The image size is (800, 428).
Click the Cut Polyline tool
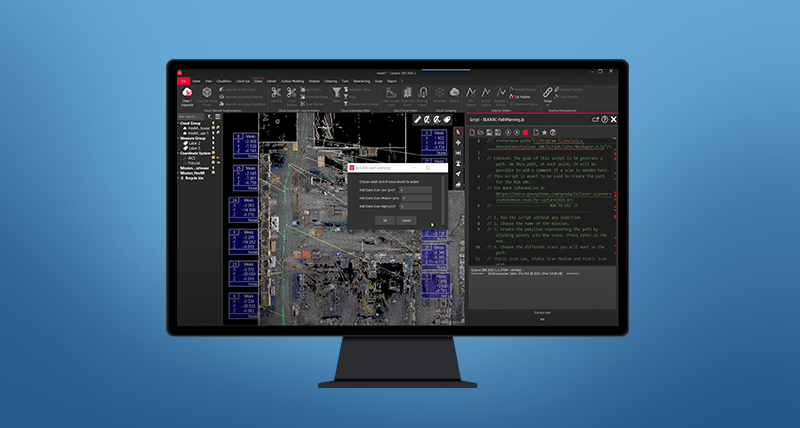[x=521, y=97]
